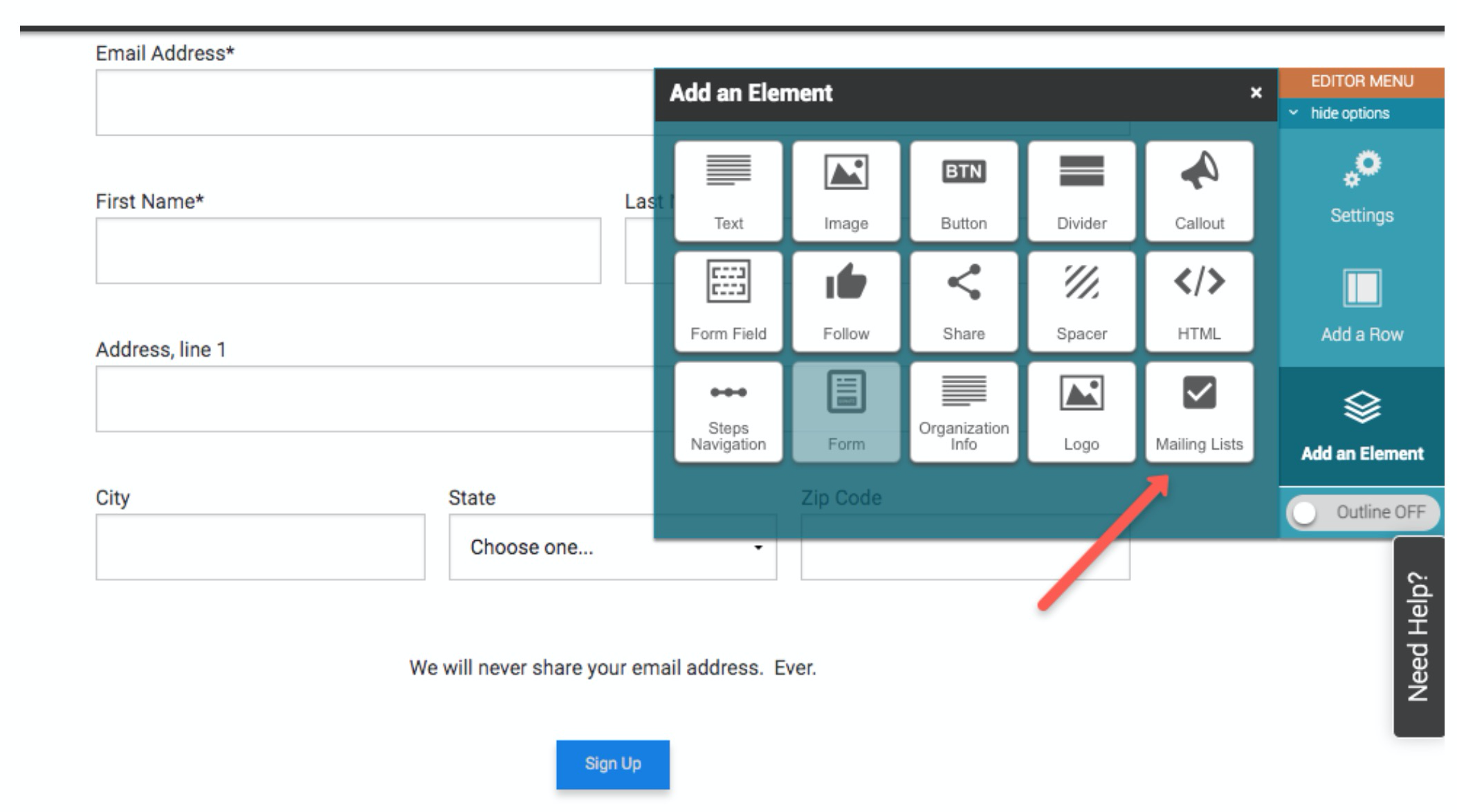Viewport: 1457px width, 812px height.
Task: Click Add a Row in editor menu
Action: coord(1362,306)
